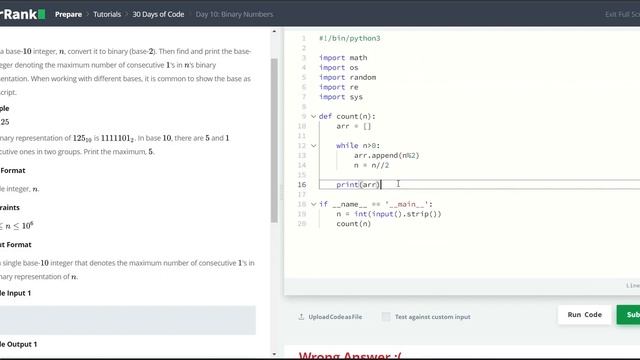Screen dimensions: 640x360
Task: Click the Sample Input 1 heading
Action: coord(16,293)
